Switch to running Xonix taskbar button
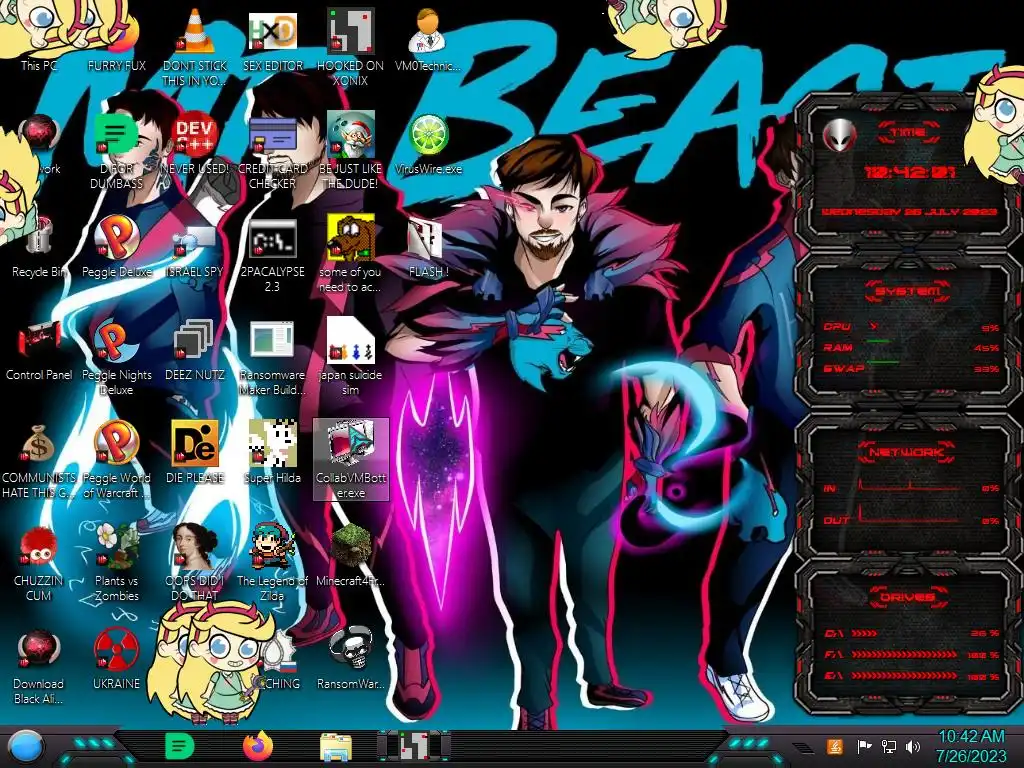The width and height of the screenshot is (1024, 768). pos(413,746)
